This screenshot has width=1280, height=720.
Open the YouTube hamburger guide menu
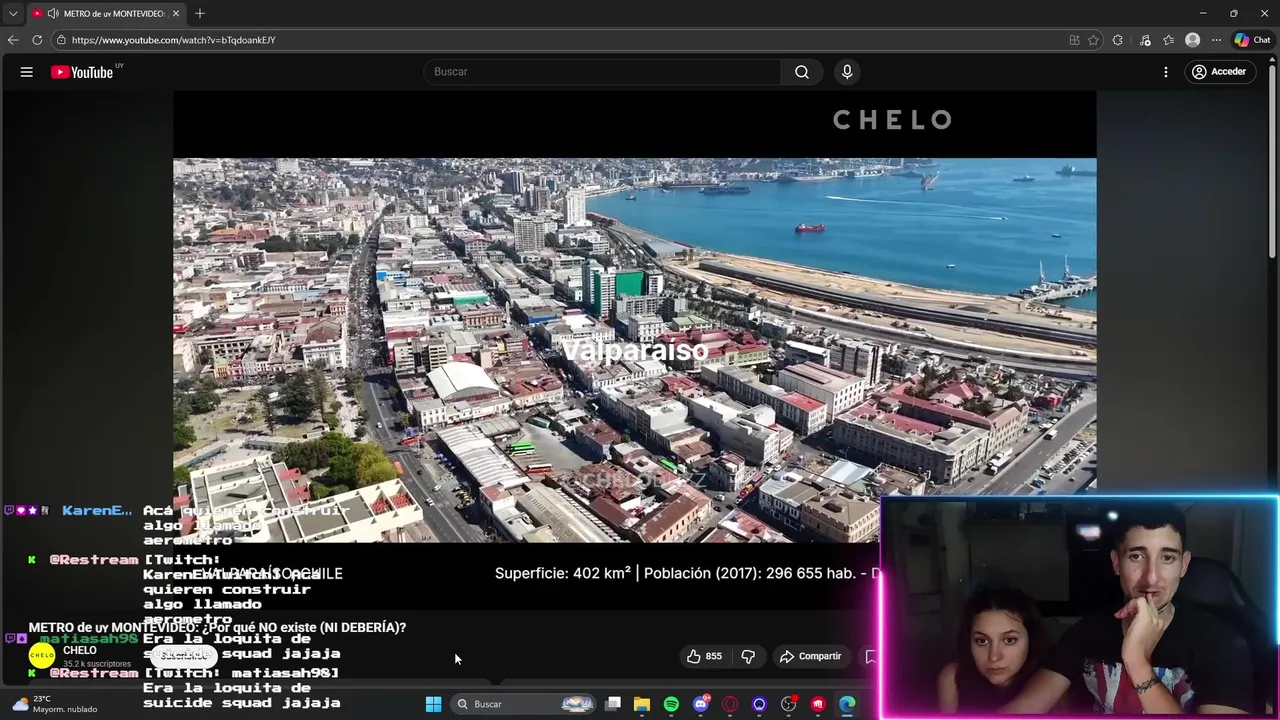click(27, 72)
